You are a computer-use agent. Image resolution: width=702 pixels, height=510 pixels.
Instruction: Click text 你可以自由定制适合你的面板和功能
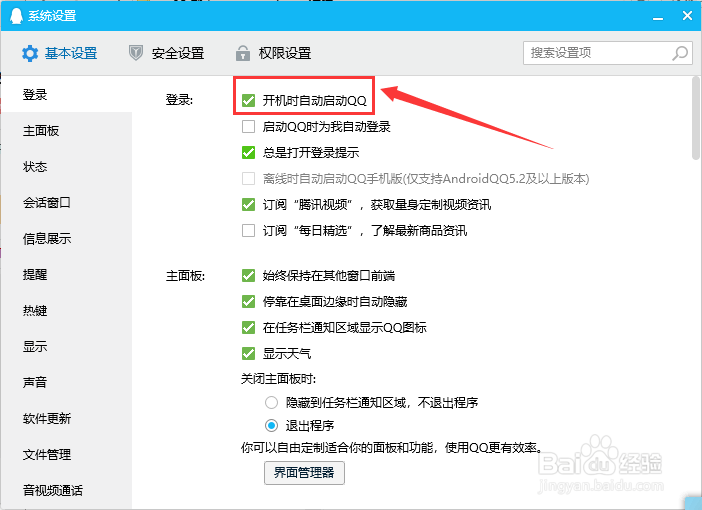(337, 447)
